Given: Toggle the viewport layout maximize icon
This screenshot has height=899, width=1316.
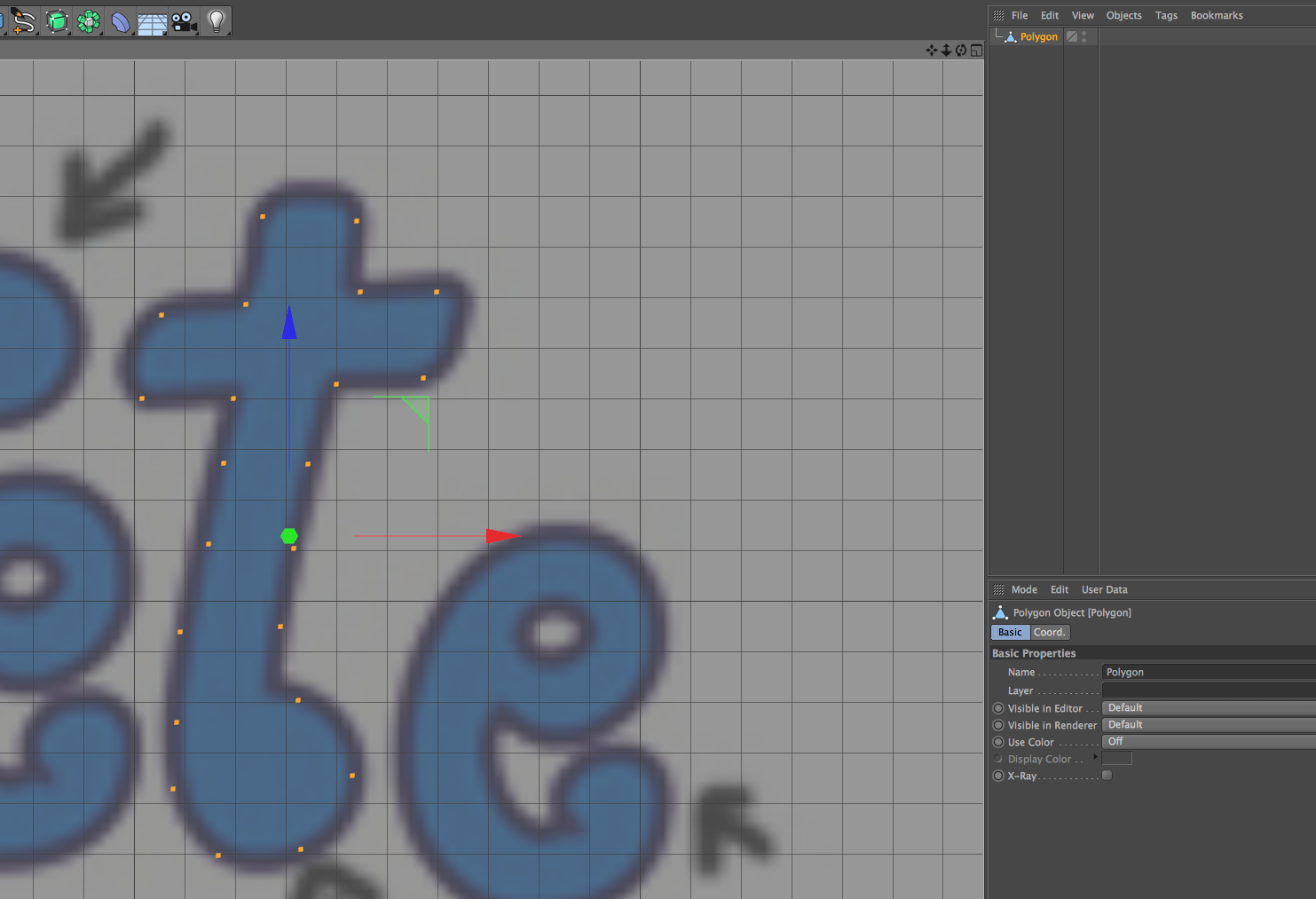Looking at the screenshot, I should pos(976,50).
